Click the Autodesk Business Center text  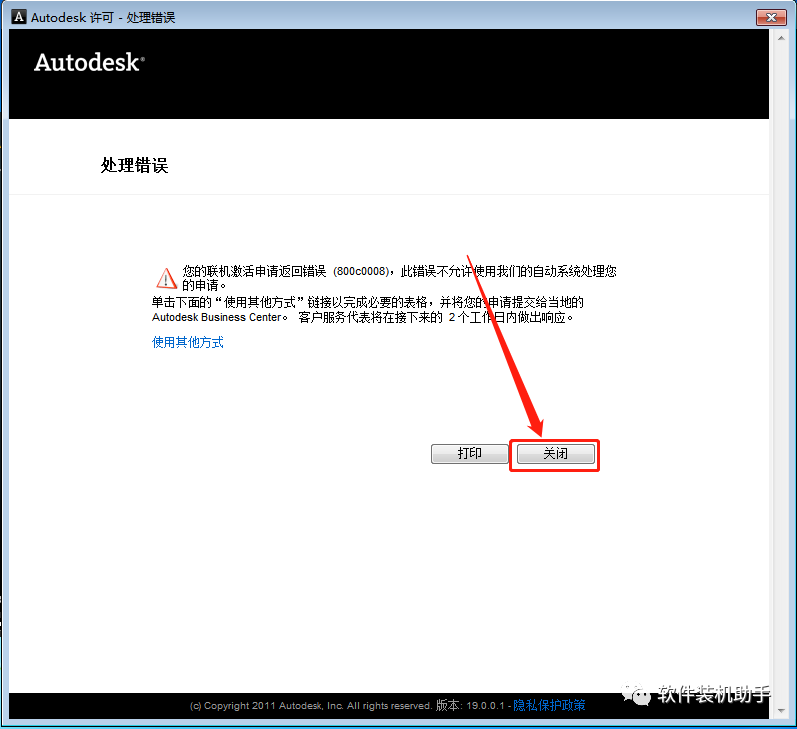pyautogui.click(x=217, y=317)
